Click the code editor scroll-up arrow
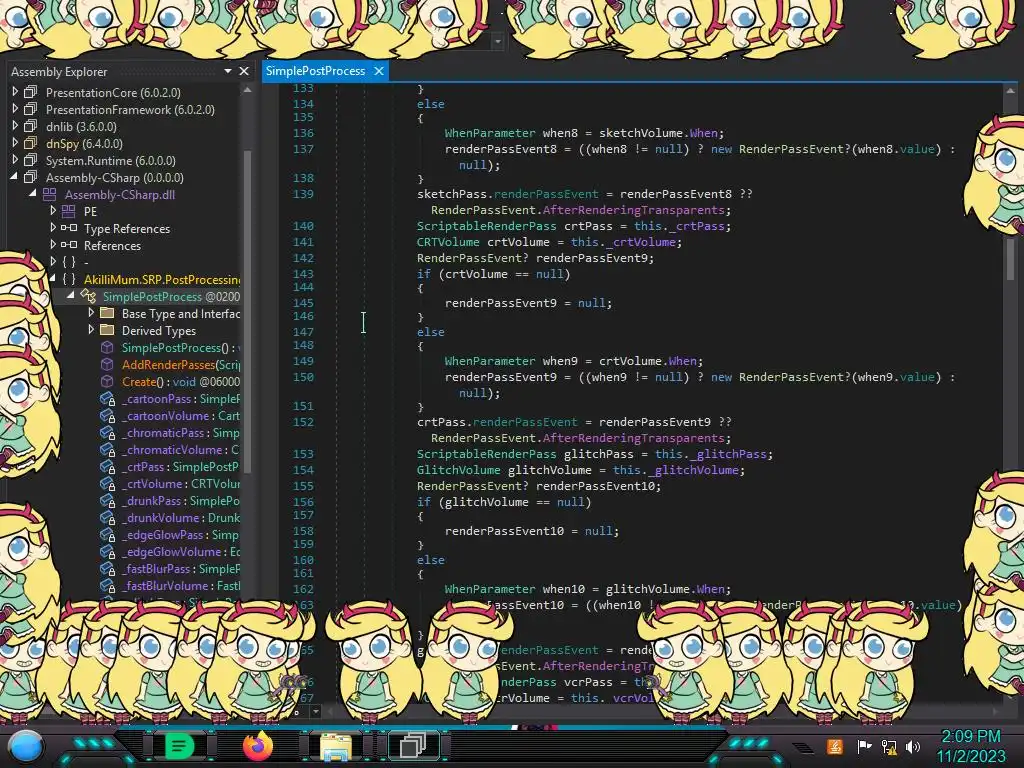Screen dimensions: 1024x768 coord(1011,91)
